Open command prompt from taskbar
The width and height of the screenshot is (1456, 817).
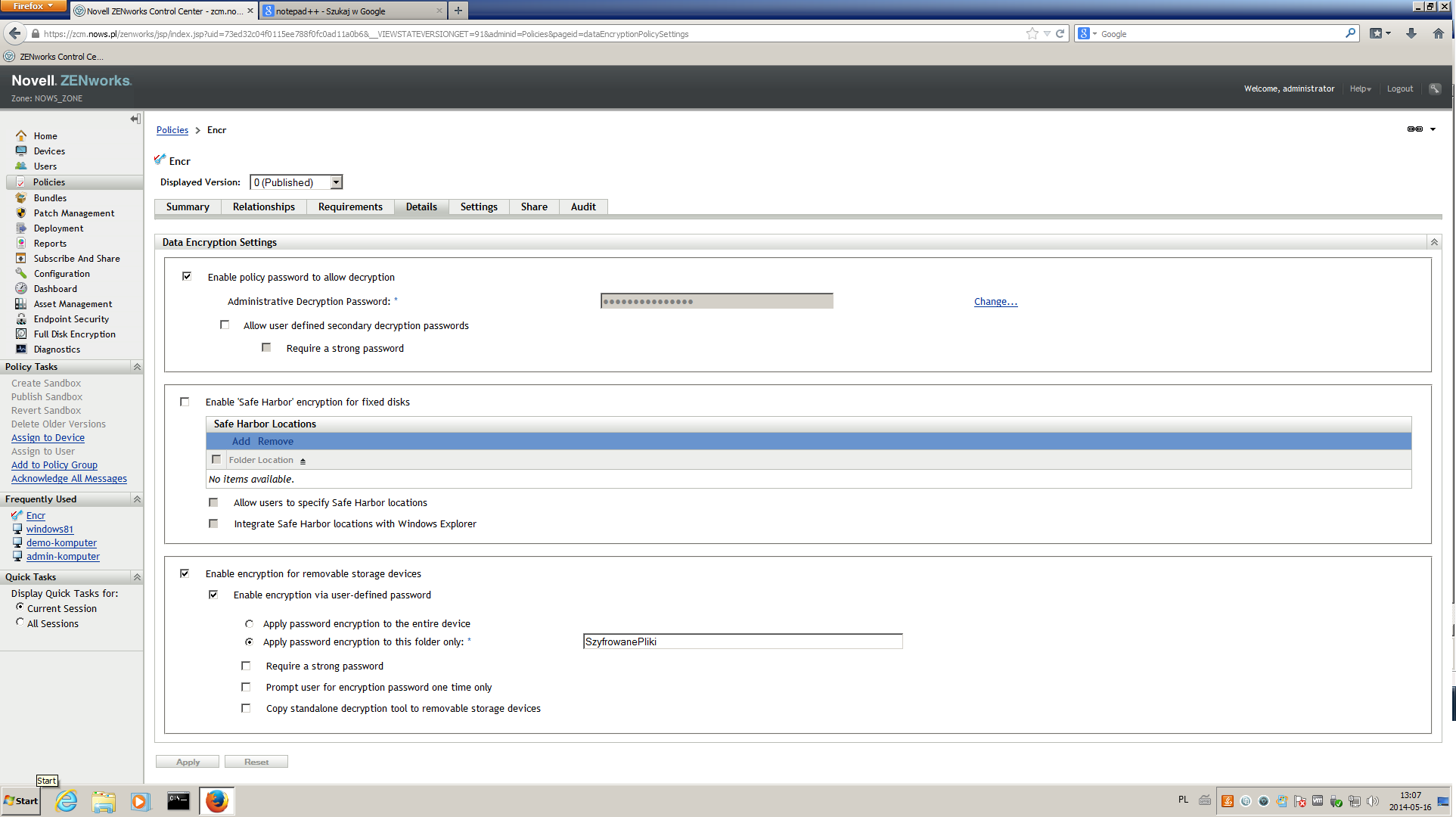[179, 801]
